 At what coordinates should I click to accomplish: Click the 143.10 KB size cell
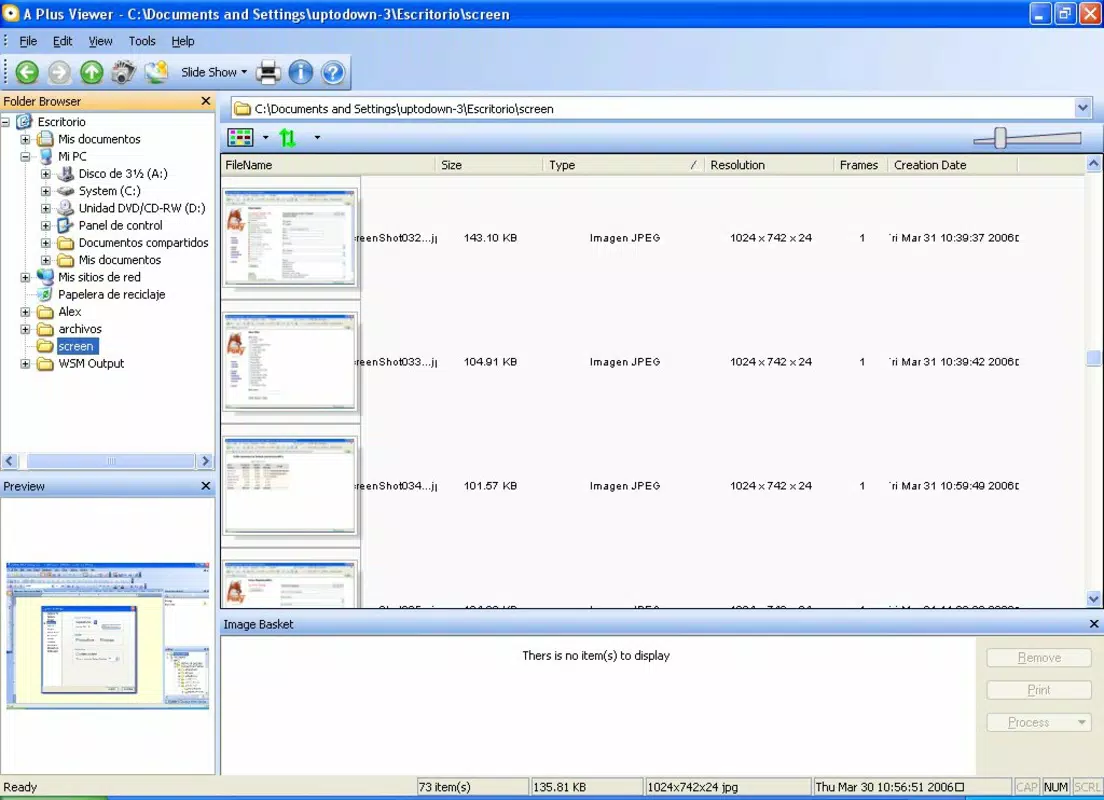coord(490,238)
